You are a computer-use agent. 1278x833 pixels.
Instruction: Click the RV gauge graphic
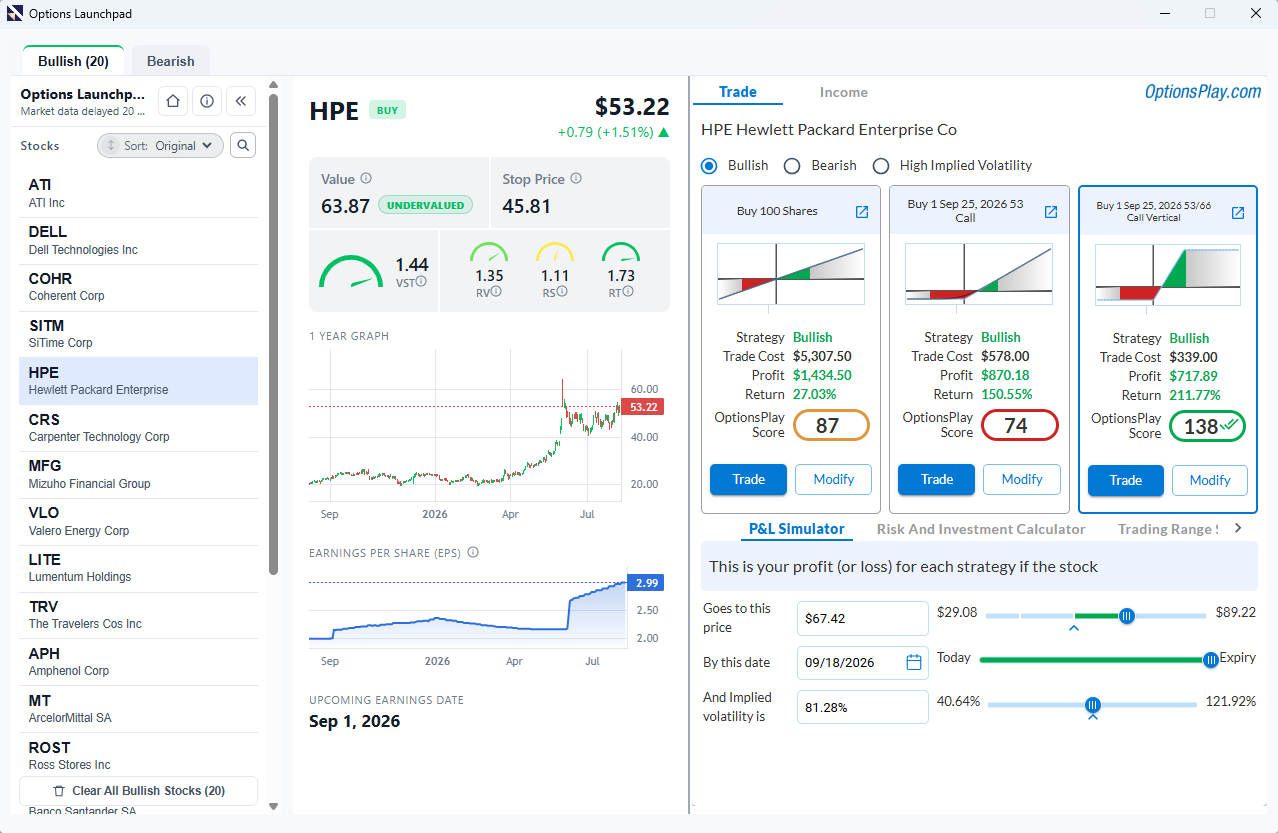pyautogui.click(x=489, y=253)
